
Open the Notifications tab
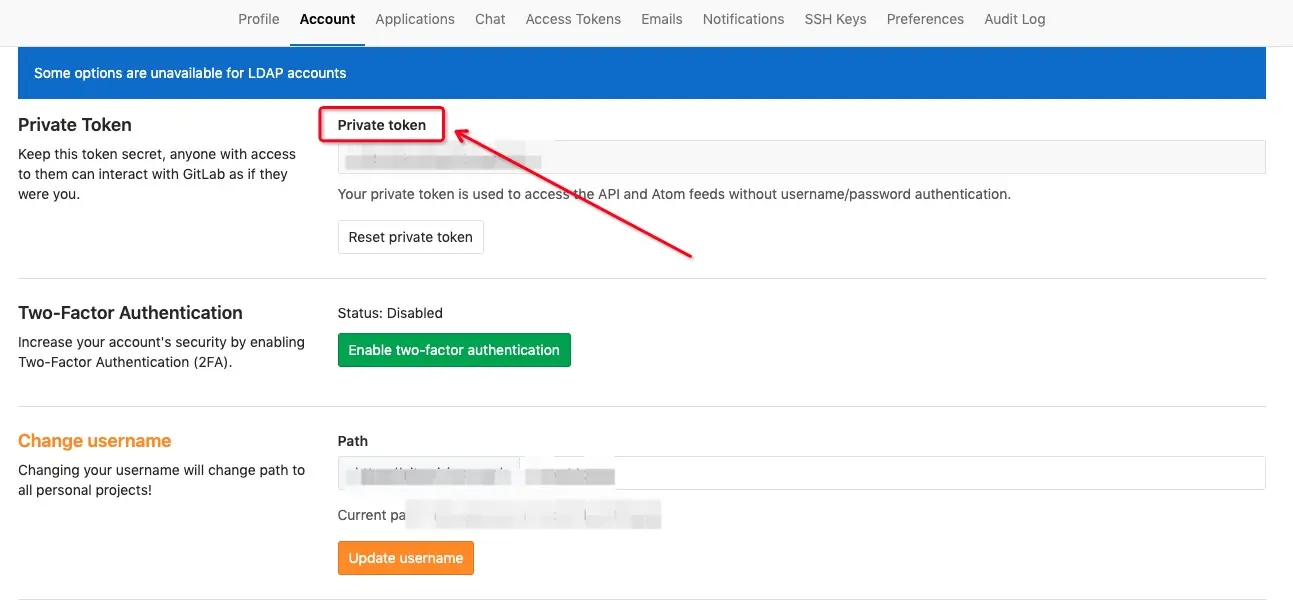(743, 19)
